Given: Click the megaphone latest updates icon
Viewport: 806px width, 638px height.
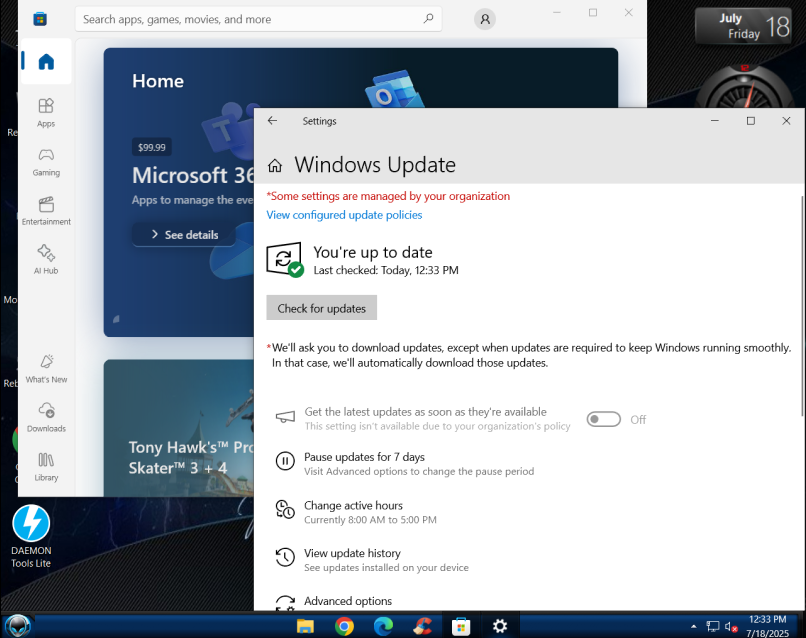Looking at the screenshot, I should coord(285,416).
